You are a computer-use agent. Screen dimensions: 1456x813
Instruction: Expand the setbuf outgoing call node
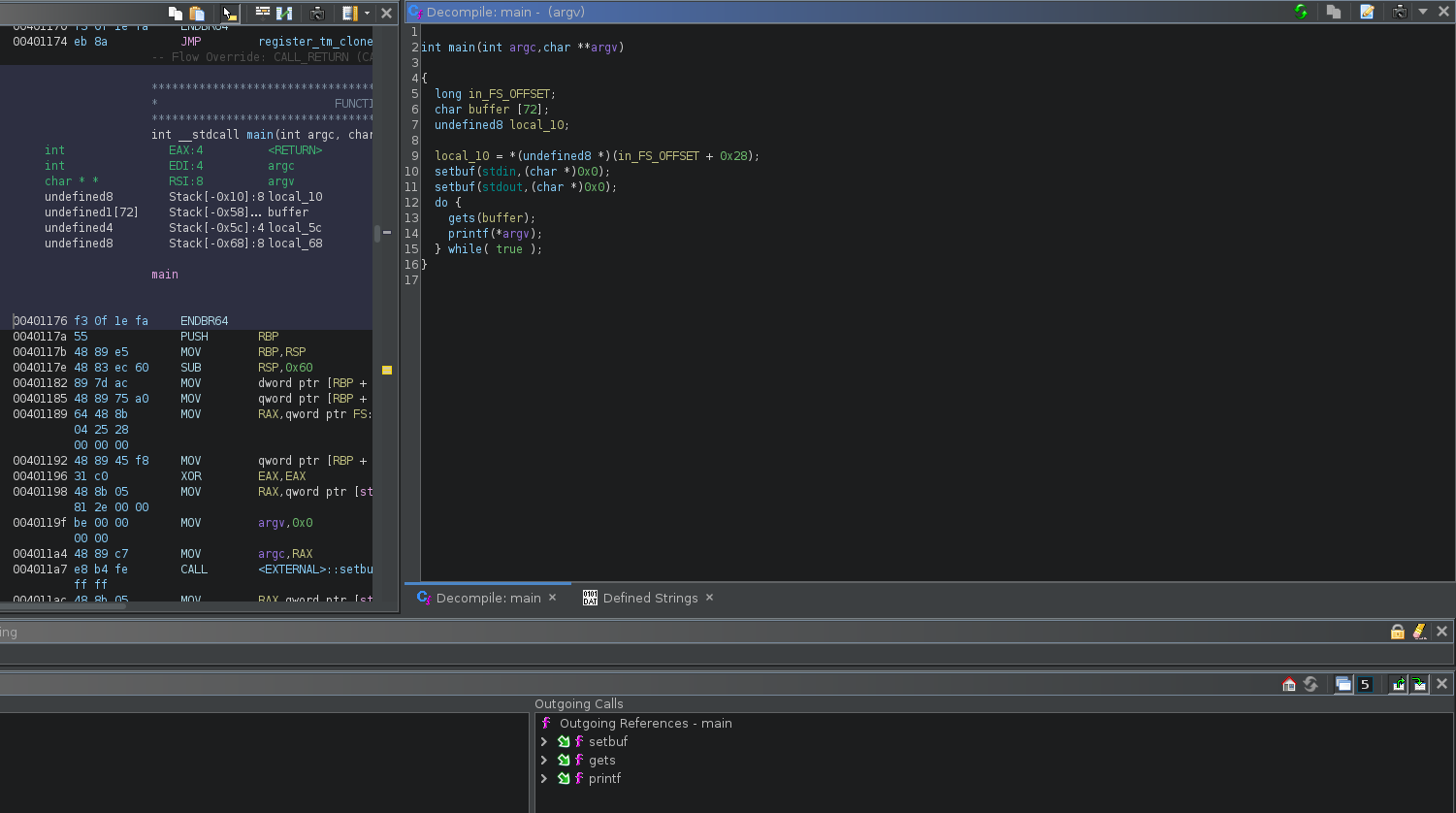point(544,742)
